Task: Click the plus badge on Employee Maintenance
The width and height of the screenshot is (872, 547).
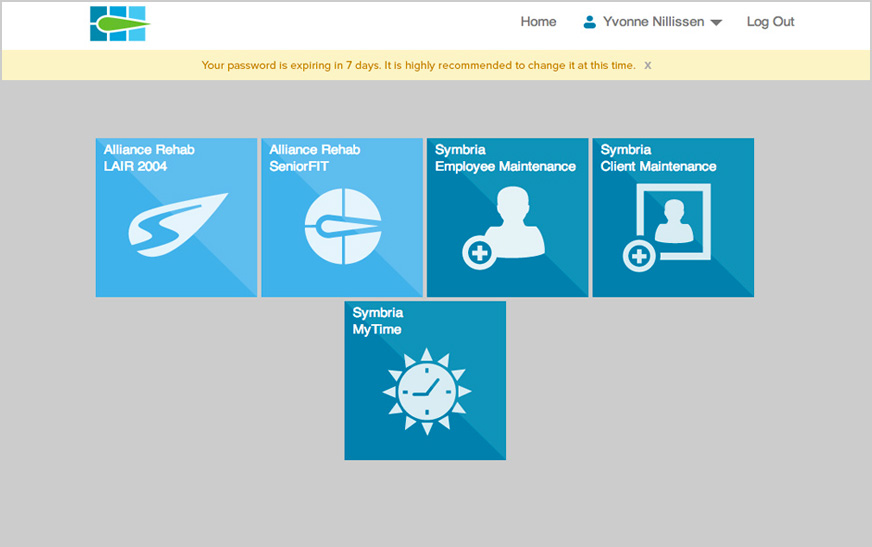Action: click(479, 253)
